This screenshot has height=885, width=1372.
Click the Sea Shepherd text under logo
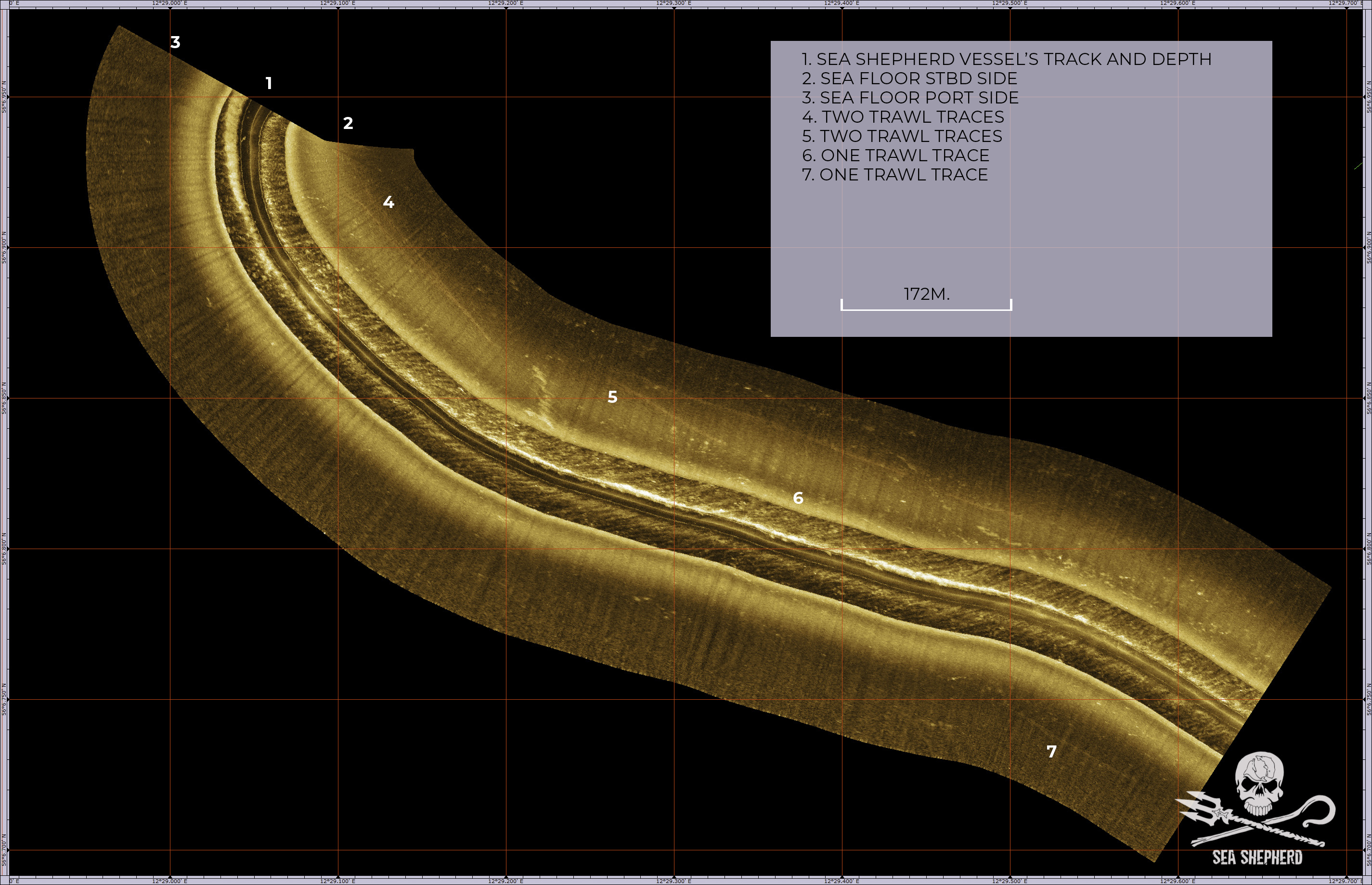(x=1257, y=858)
